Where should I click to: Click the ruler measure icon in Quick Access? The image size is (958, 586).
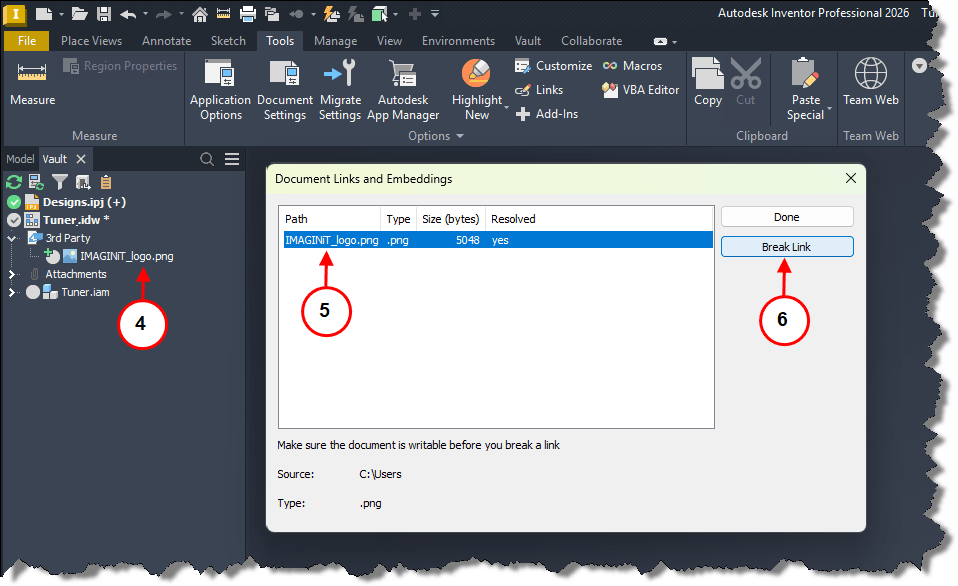pyautogui.click(x=224, y=13)
